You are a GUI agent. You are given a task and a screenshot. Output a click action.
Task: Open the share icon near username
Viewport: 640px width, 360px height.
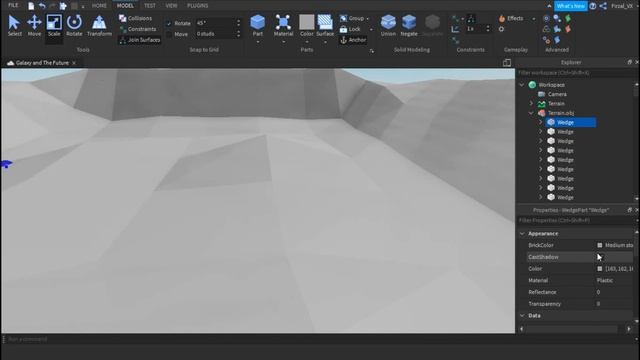(x=603, y=6)
